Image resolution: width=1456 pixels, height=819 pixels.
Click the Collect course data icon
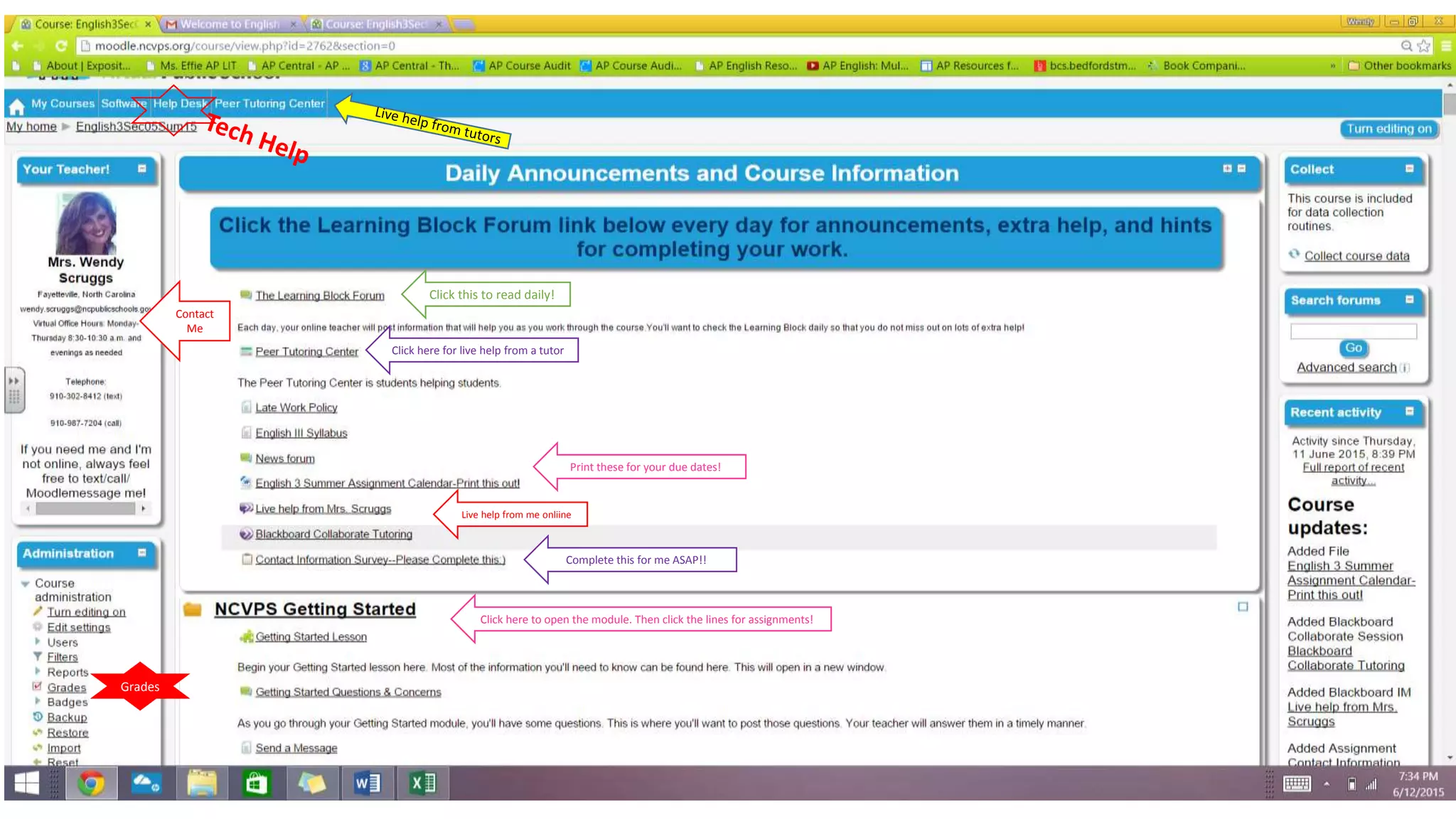[x=1294, y=255]
